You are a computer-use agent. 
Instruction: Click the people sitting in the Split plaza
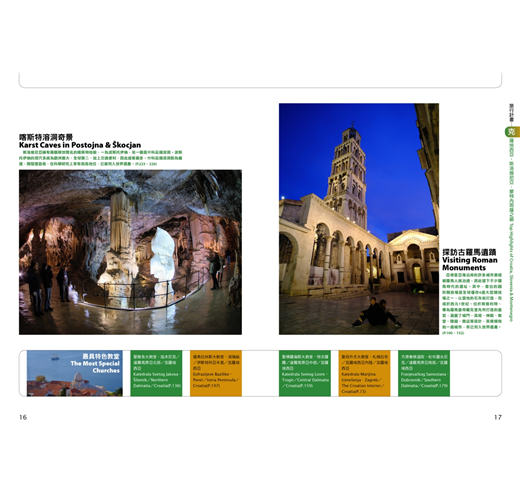tap(377, 312)
